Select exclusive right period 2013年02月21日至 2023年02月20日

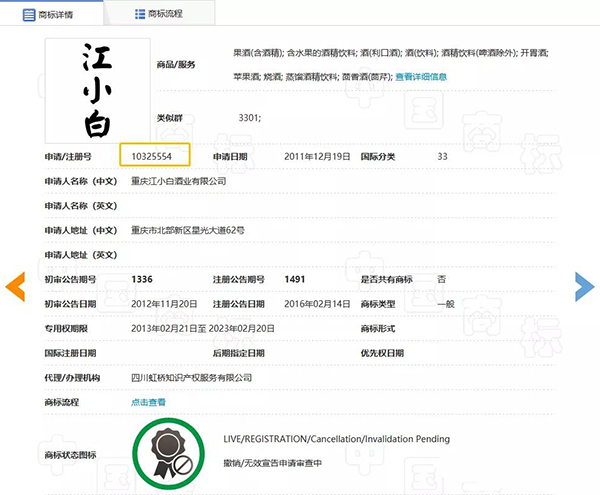click(203, 329)
